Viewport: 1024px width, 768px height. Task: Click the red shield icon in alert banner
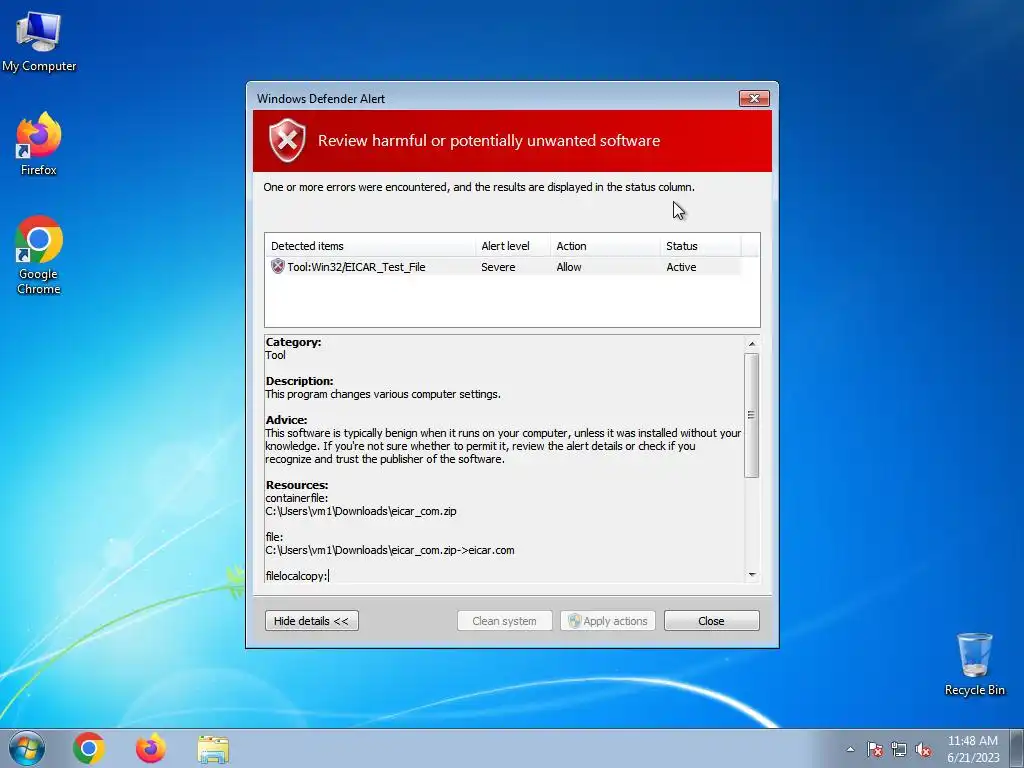click(287, 140)
